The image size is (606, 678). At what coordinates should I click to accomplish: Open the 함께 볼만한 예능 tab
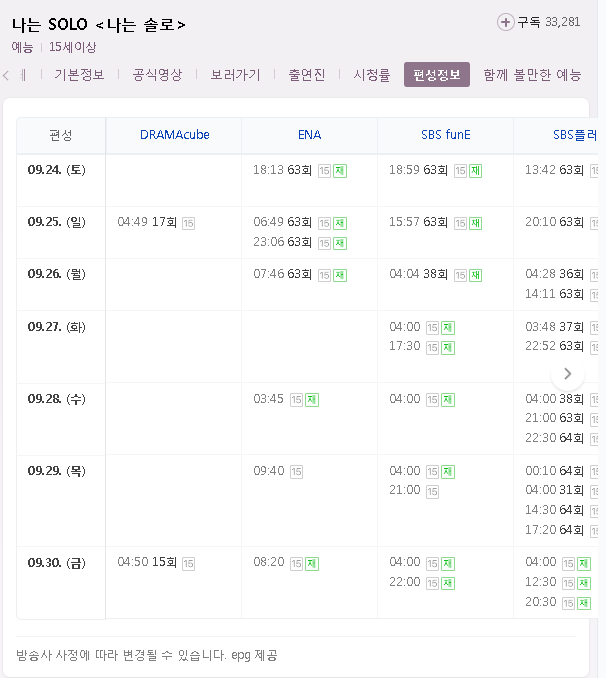pyautogui.click(x=532, y=75)
